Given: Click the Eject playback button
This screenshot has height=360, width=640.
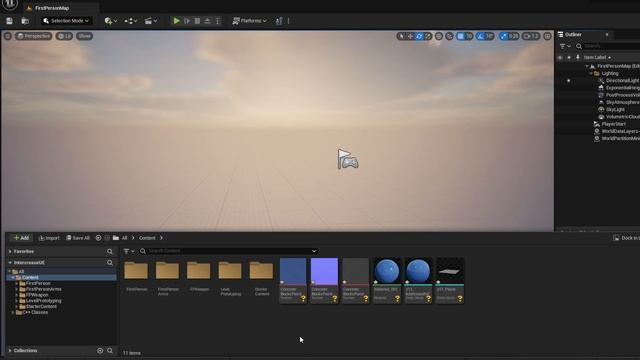Looking at the screenshot, I should tap(207, 21).
